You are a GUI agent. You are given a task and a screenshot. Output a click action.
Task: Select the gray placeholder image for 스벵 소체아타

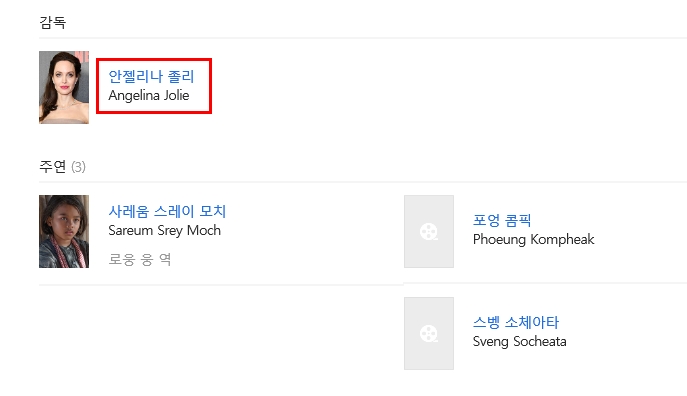click(428, 333)
